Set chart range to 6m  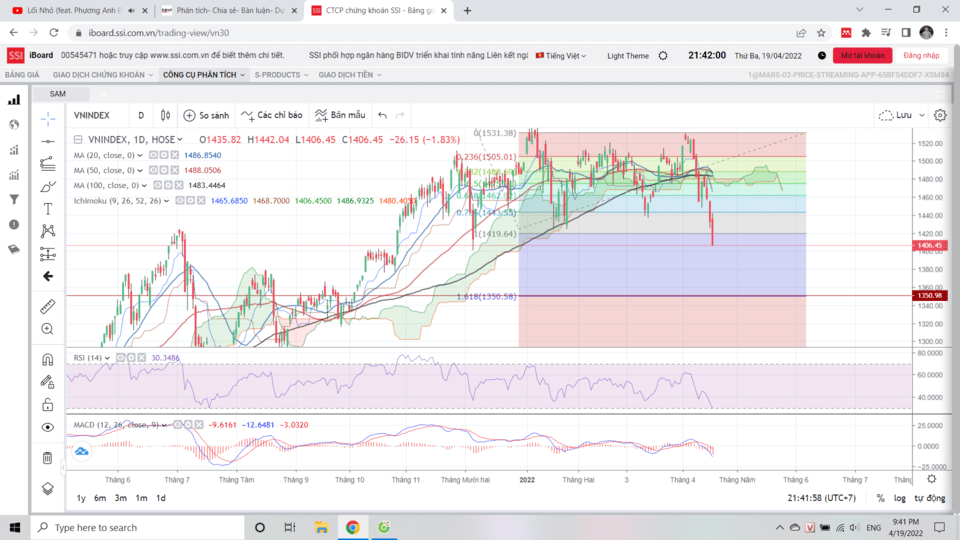pyautogui.click(x=100, y=498)
